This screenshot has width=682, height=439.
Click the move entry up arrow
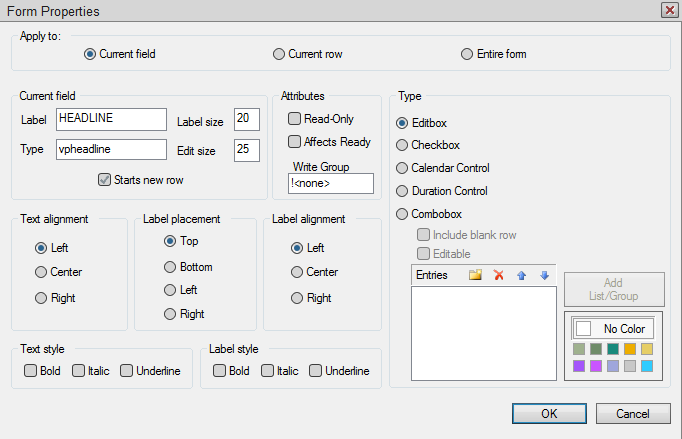522,275
